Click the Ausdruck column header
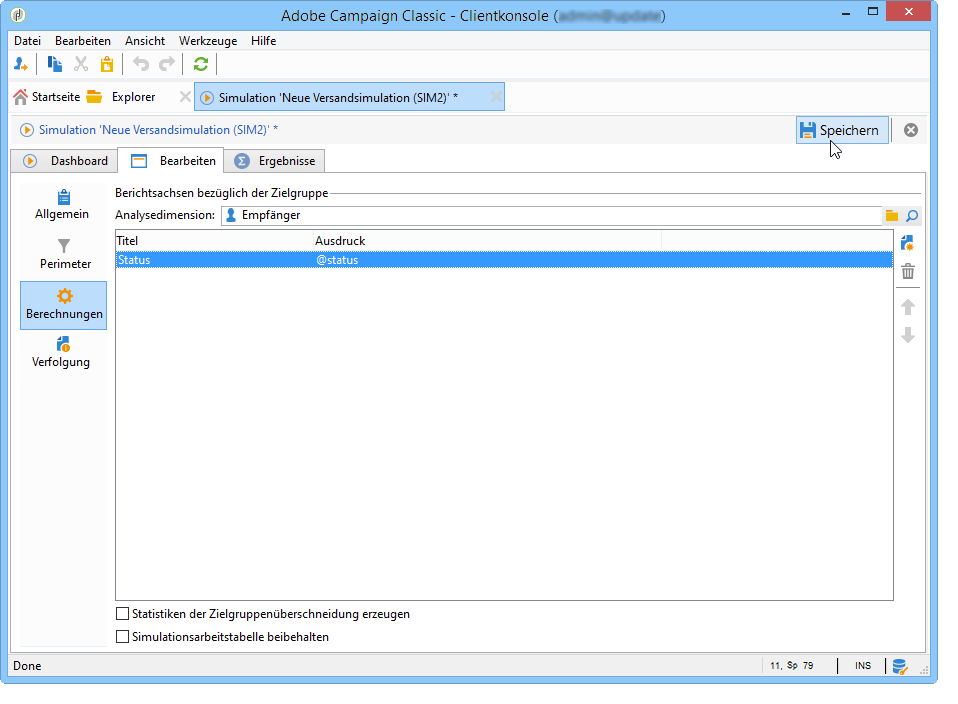The width and height of the screenshot is (958, 704). pyautogui.click(x=487, y=241)
